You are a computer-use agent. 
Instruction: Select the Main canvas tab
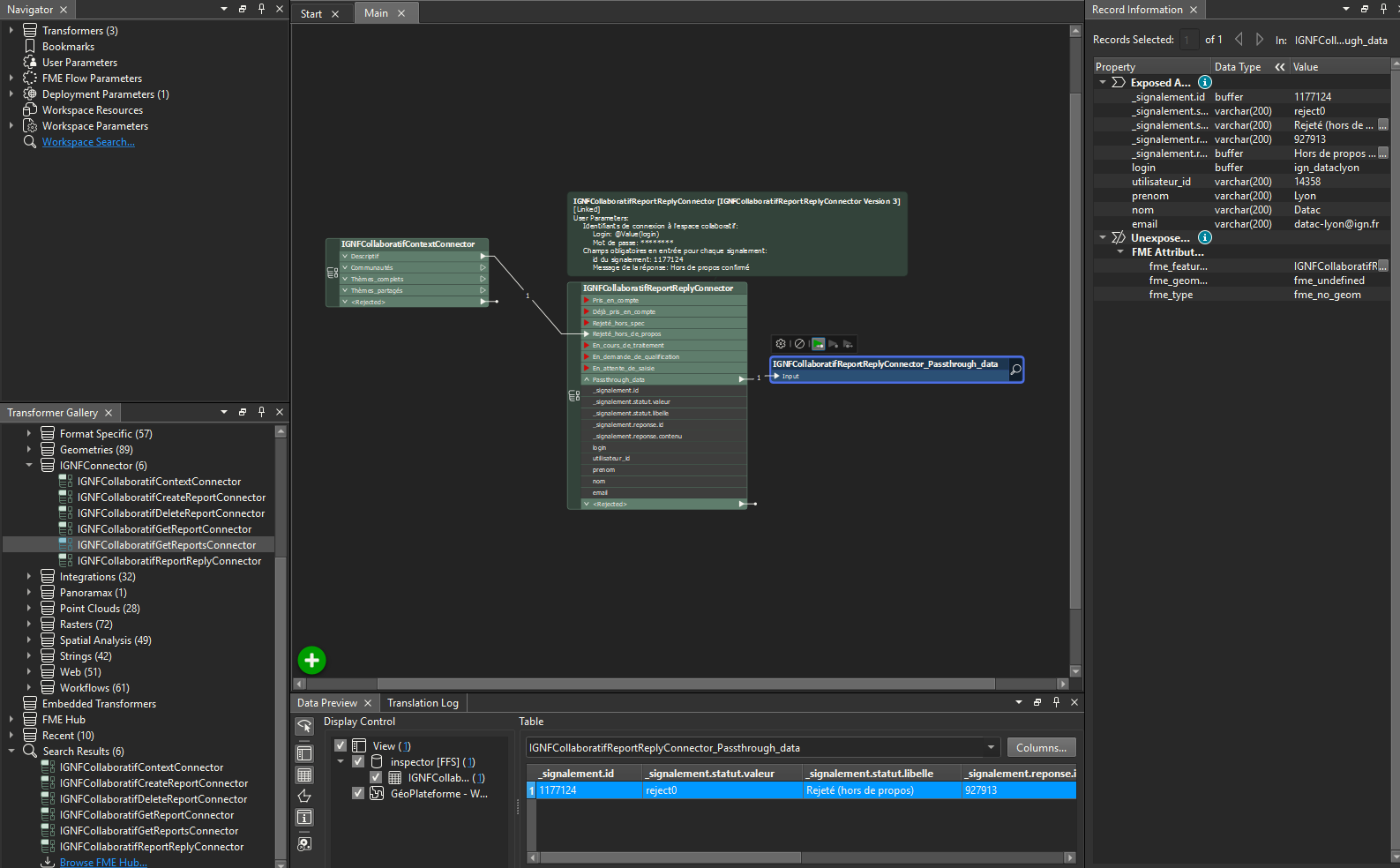(376, 13)
